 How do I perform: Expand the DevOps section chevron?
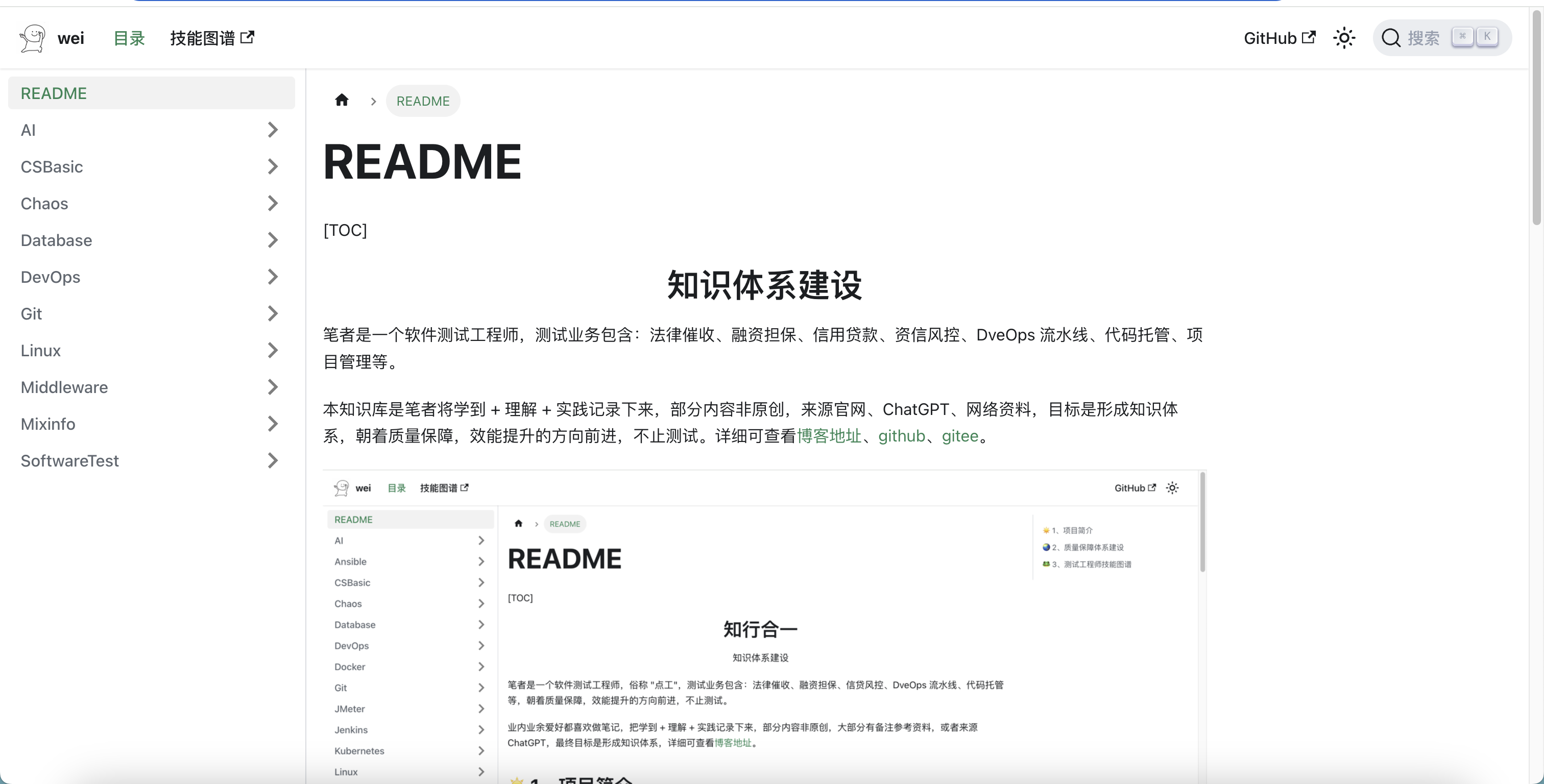[x=273, y=277]
